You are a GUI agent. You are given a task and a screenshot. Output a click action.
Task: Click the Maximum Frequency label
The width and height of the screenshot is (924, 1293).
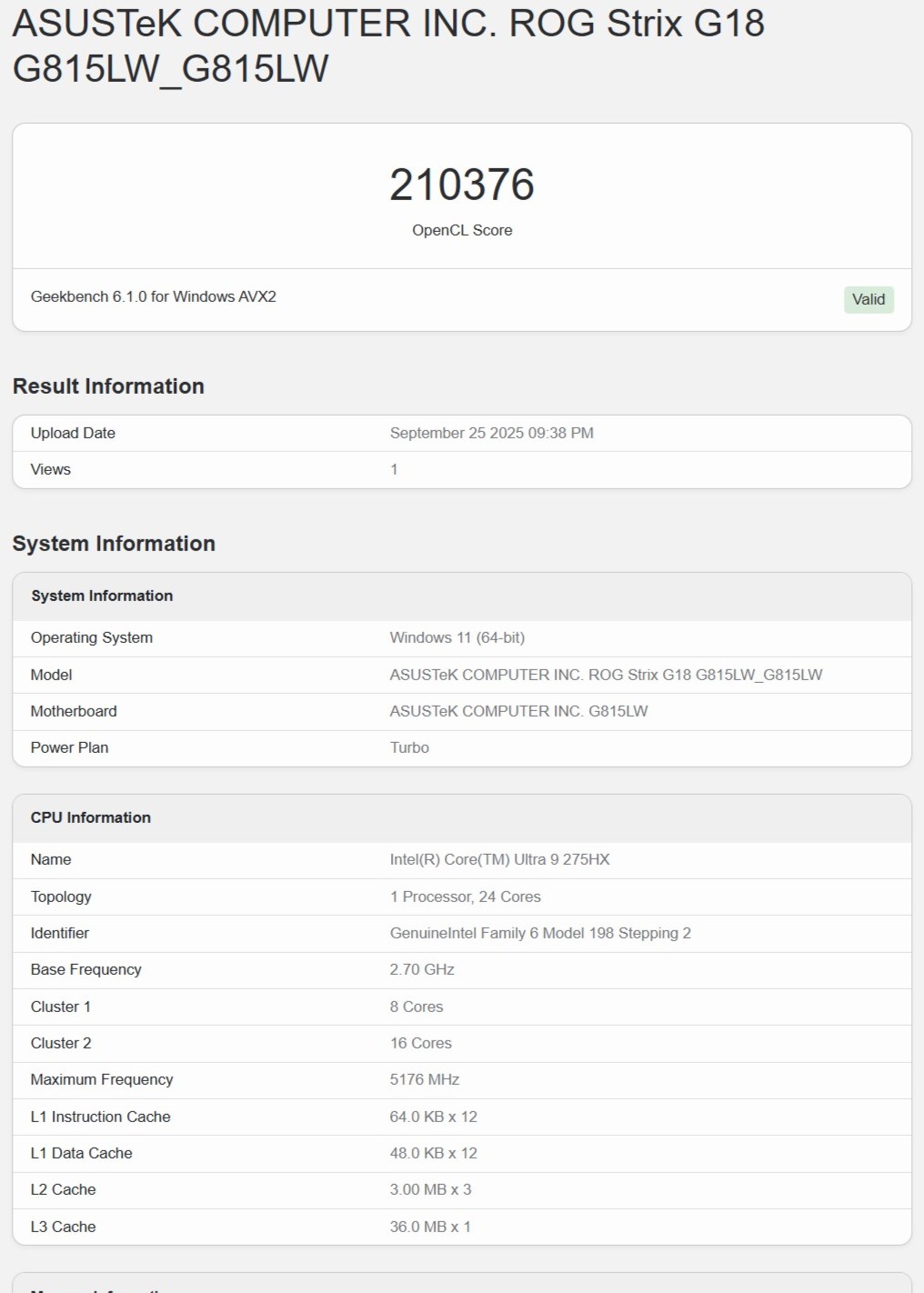point(102,1079)
